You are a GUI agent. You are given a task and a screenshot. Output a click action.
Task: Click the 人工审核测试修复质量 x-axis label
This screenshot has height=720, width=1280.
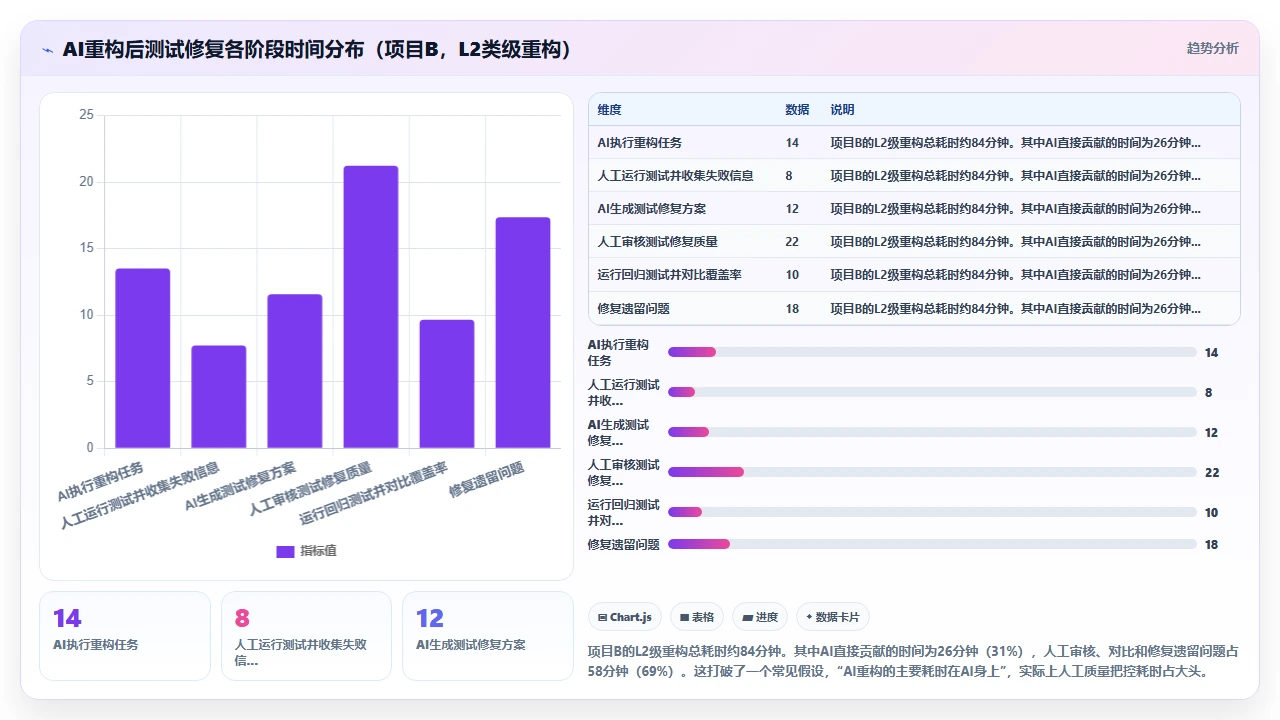[310, 488]
